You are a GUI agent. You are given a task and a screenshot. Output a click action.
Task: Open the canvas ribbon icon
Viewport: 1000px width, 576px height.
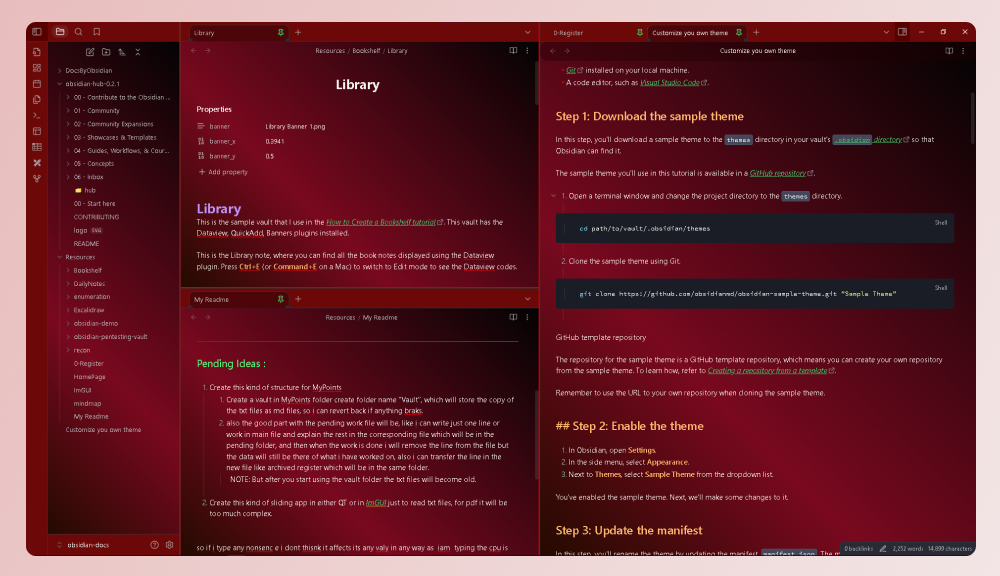pos(37,68)
